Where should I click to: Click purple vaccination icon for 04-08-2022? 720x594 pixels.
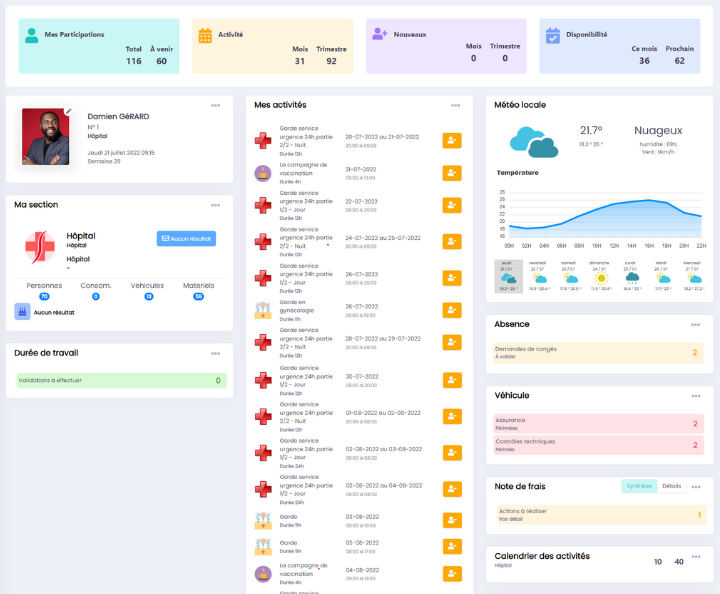click(x=263, y=574)
